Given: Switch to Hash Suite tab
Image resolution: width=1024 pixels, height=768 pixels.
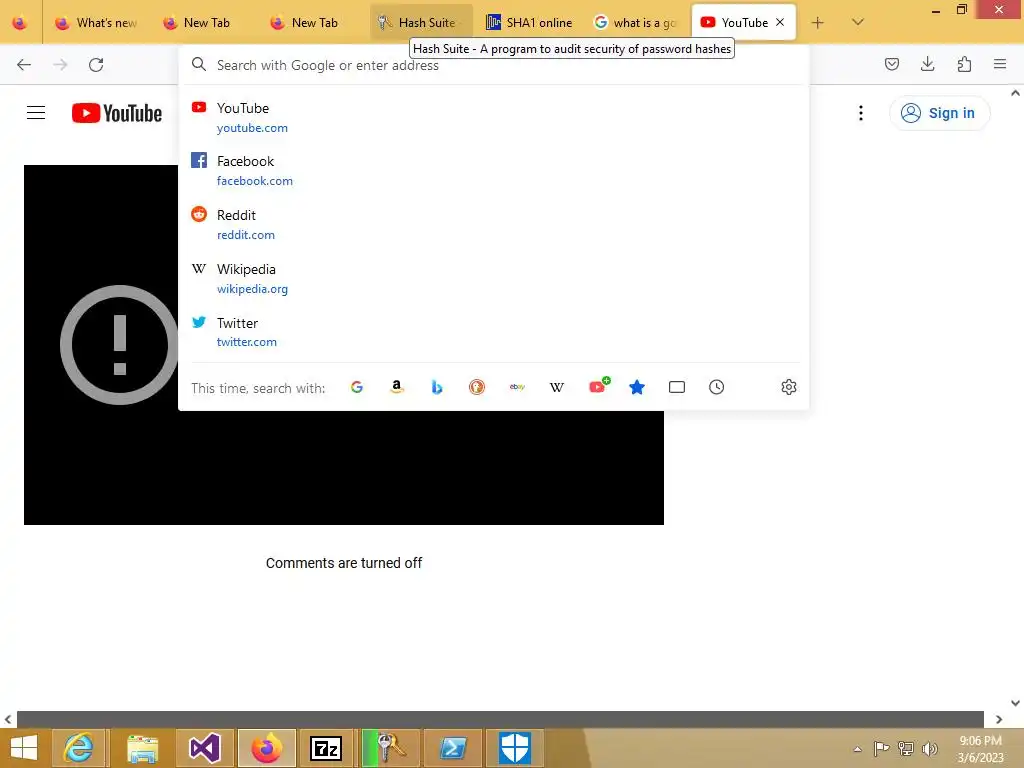Looking at the screenshot, I should pos(421,23).
